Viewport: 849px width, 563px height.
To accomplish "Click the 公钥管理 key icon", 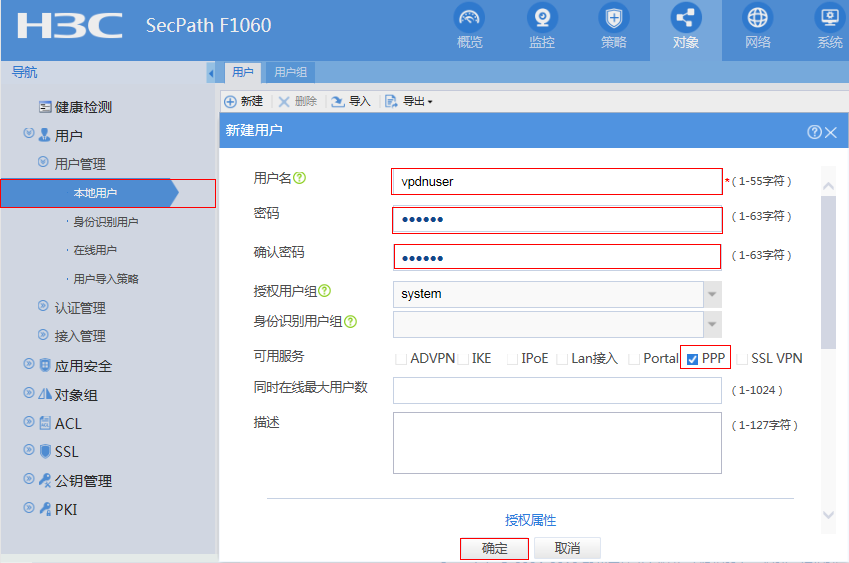I will pyautogui.click(x=45, y=480).
